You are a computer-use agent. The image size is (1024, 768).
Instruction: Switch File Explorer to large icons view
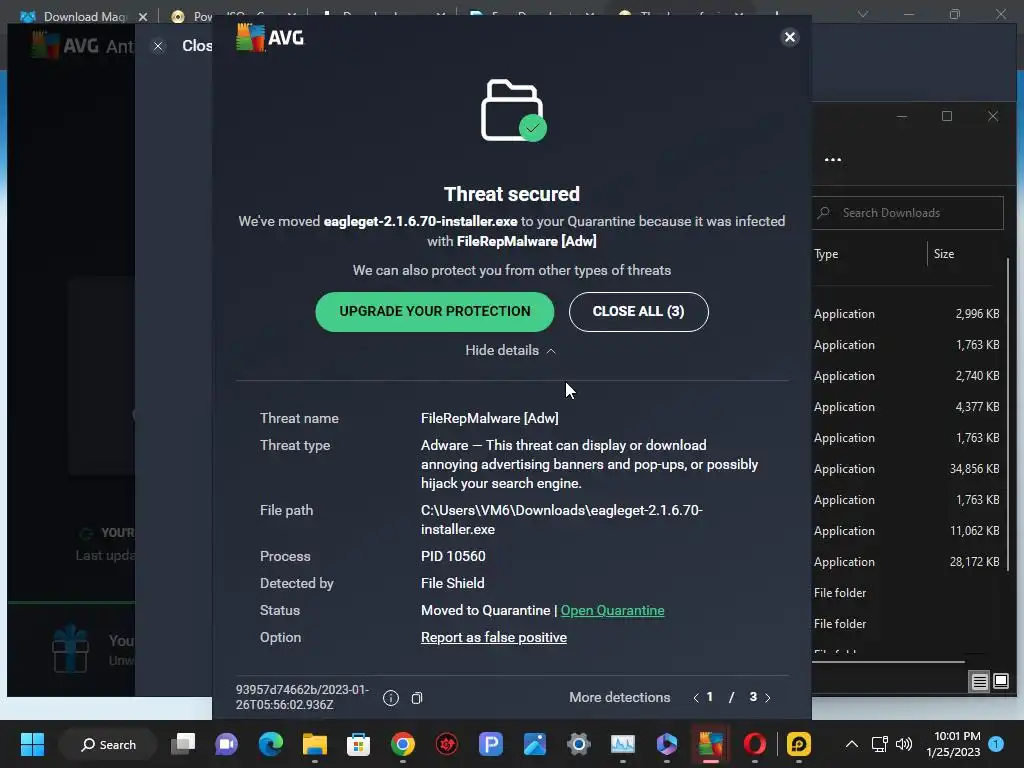click(x=1000, y=682)
